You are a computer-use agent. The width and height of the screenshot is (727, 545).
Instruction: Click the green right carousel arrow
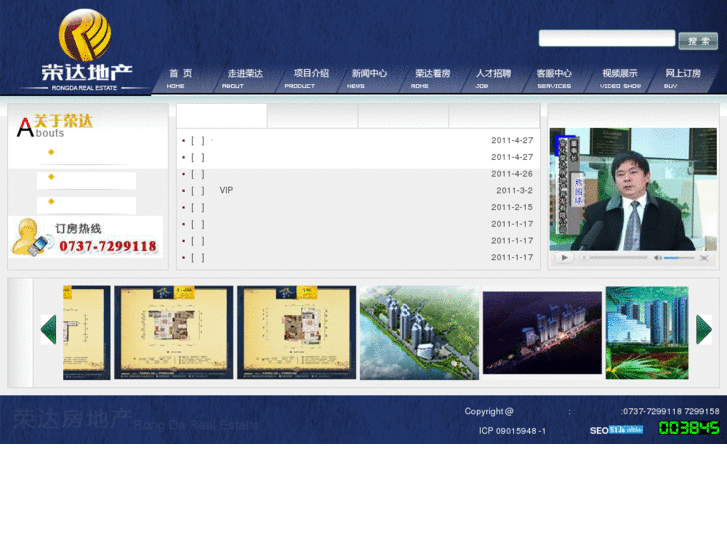704,329
